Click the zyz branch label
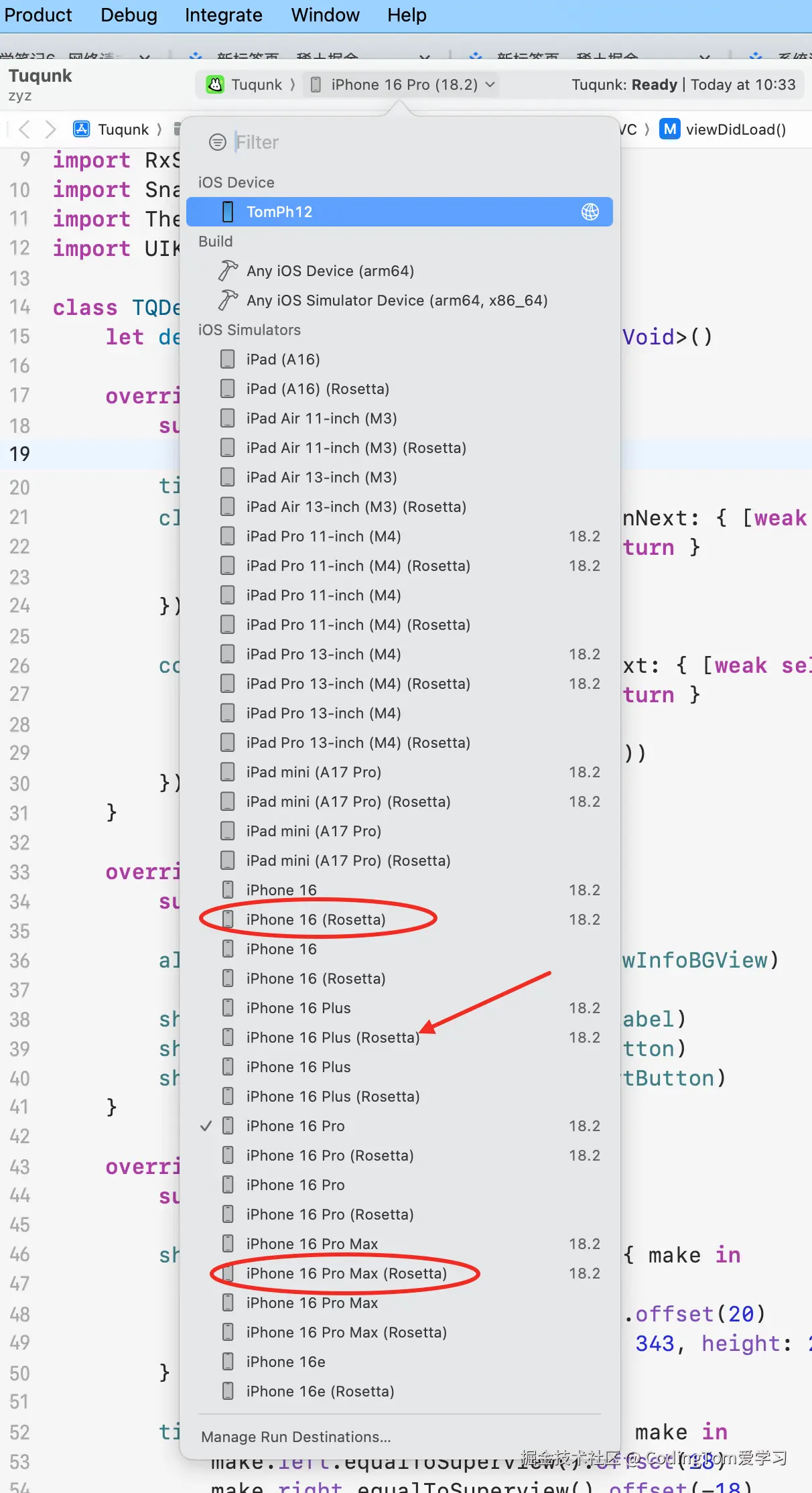Viewport: 812px width, 1493px height. (x=20, y=96)
